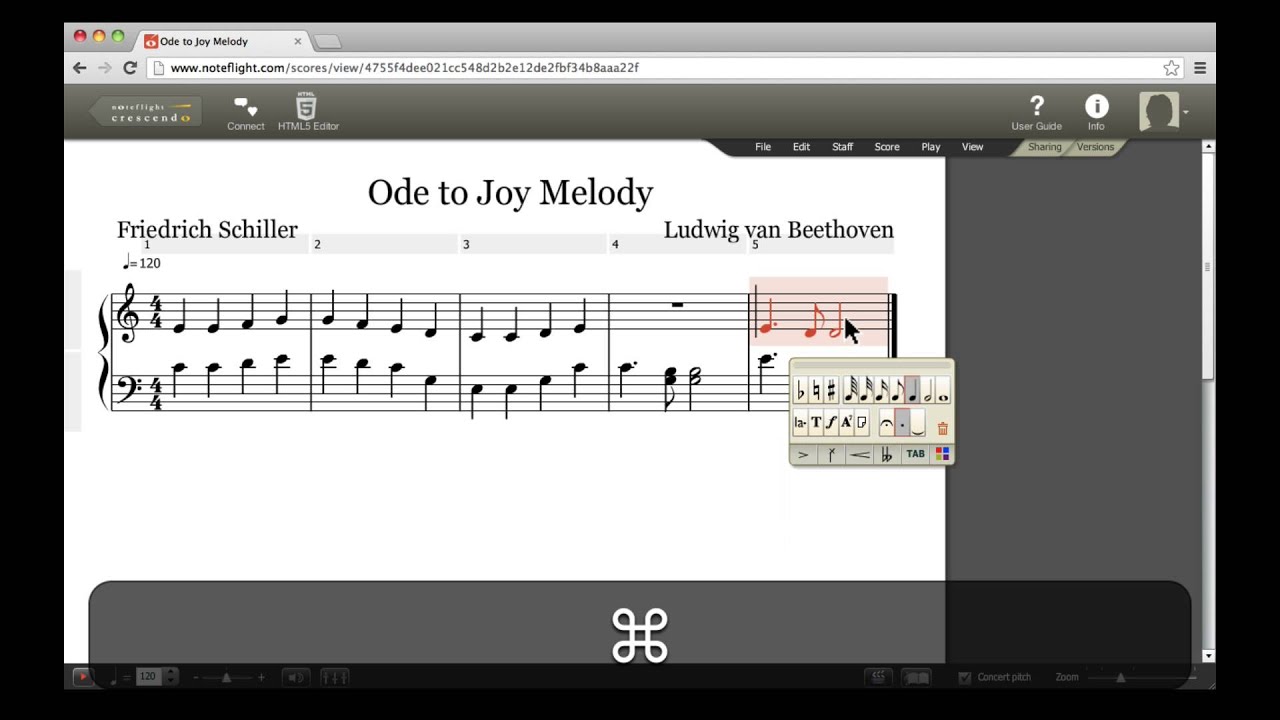Open the TAB palette tab
This screenshot has height=720, width=1280.
point(915,454)
